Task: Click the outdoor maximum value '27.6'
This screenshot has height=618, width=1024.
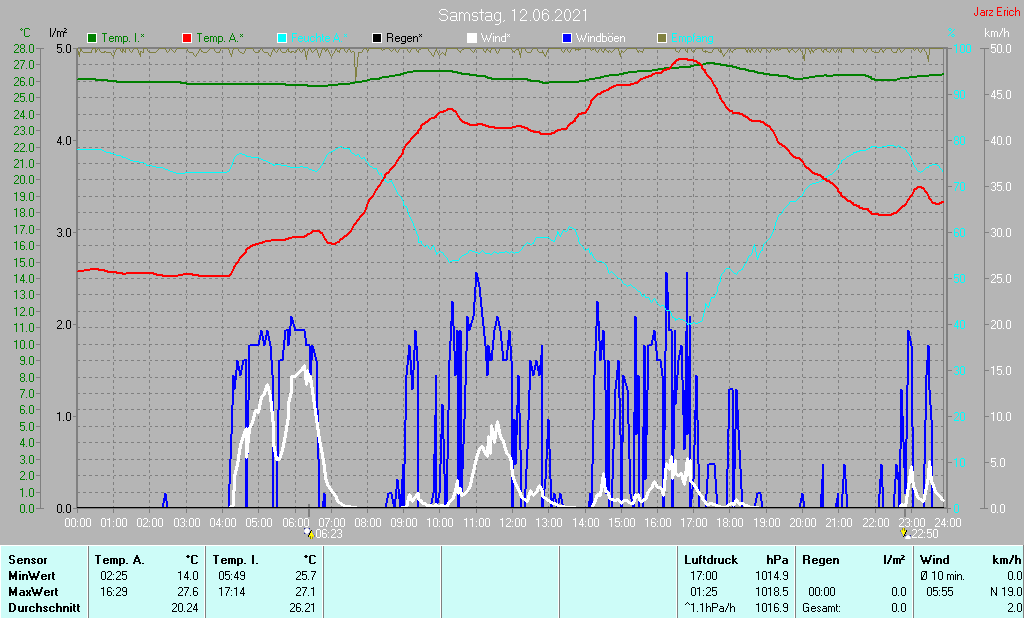Action: point(187,592)
